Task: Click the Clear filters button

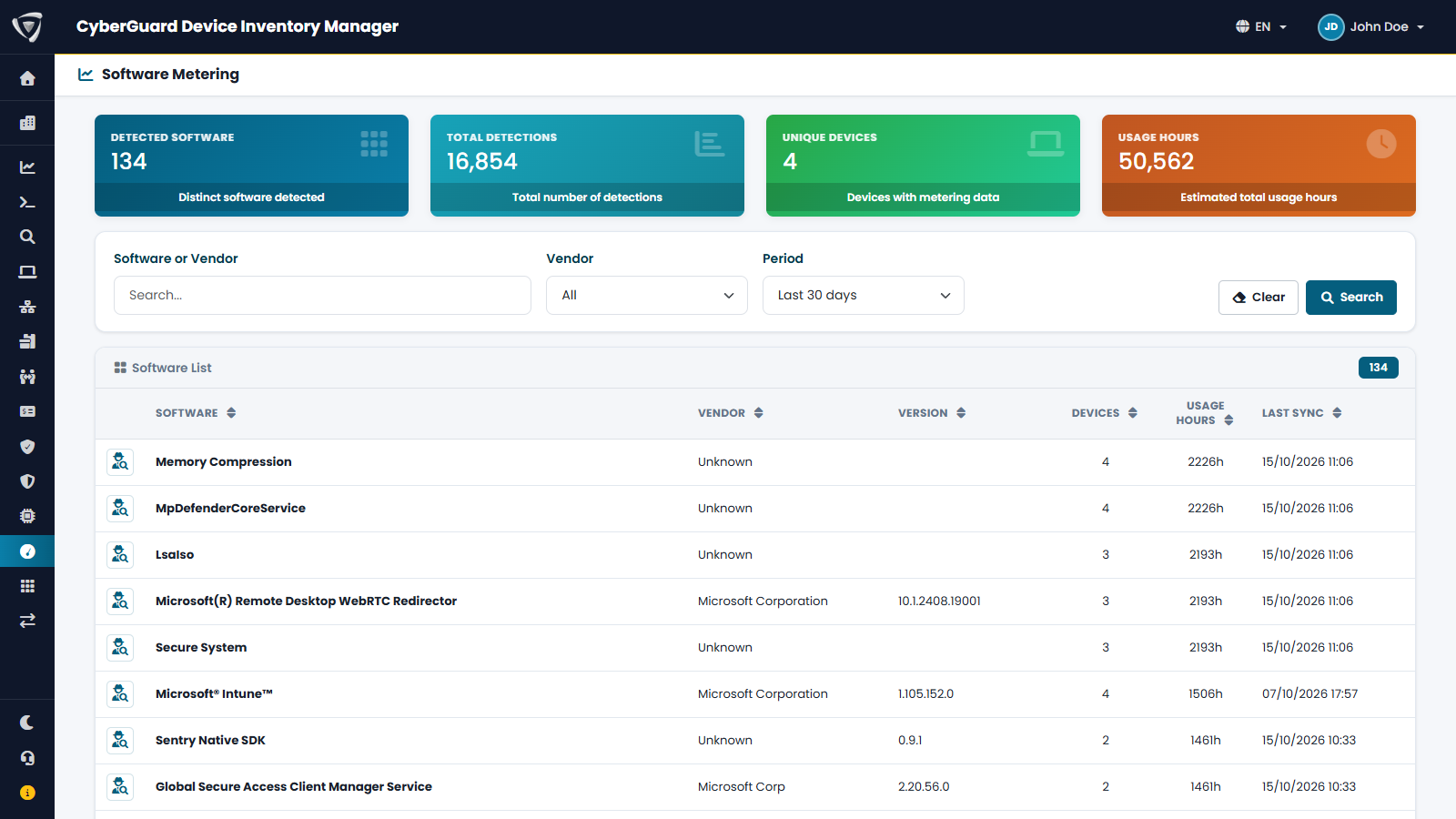Action: (x=1259, y=298)
